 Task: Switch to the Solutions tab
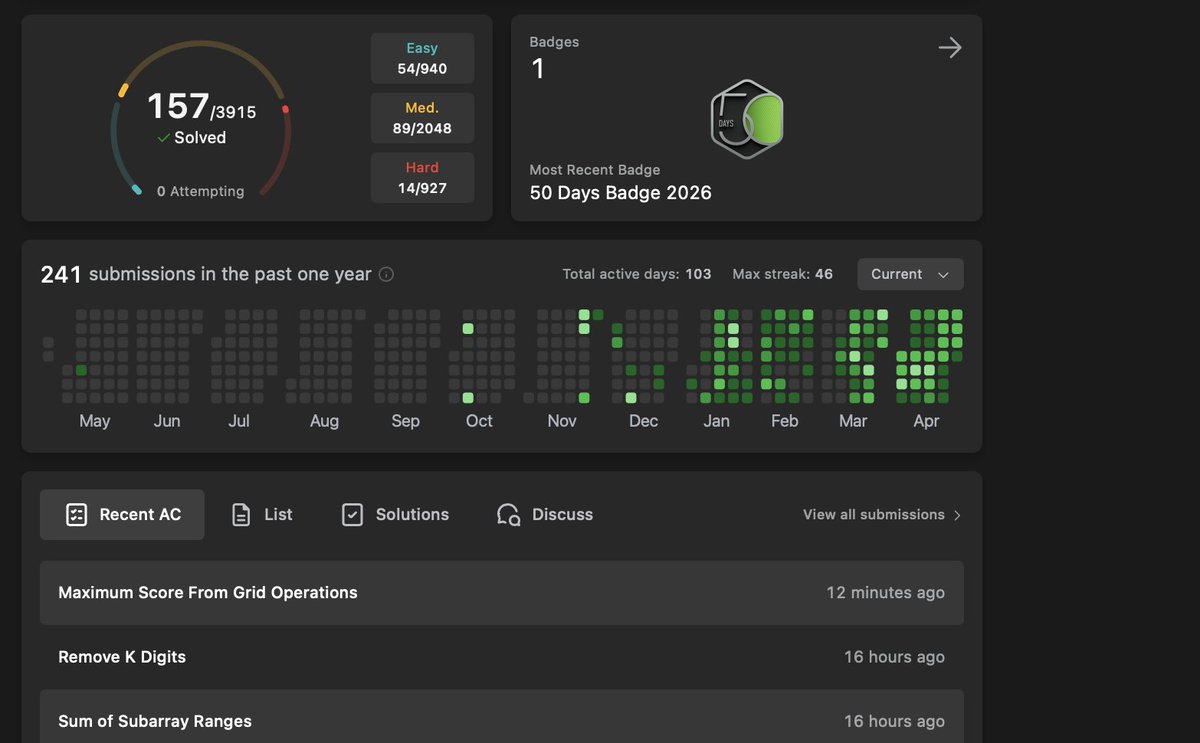click(x=395, y=514)
